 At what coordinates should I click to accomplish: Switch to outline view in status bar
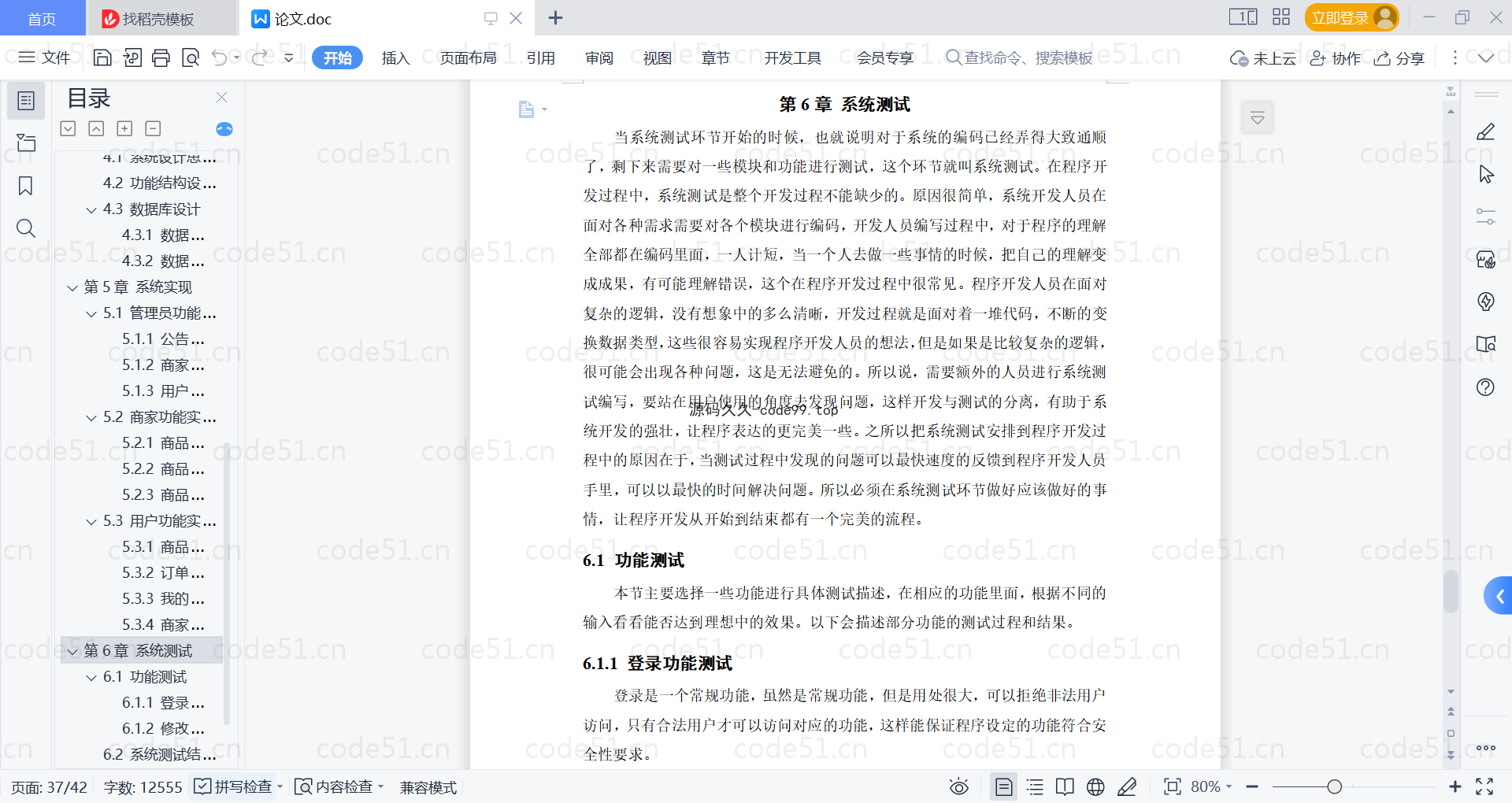[x=1035, y=786]
